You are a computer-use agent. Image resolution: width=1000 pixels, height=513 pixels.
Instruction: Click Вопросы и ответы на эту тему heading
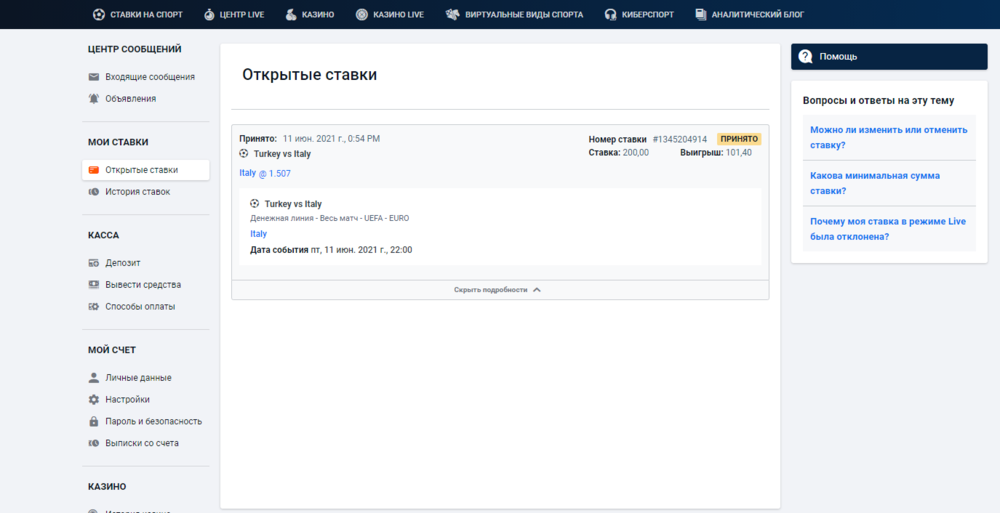pos(878,100)
